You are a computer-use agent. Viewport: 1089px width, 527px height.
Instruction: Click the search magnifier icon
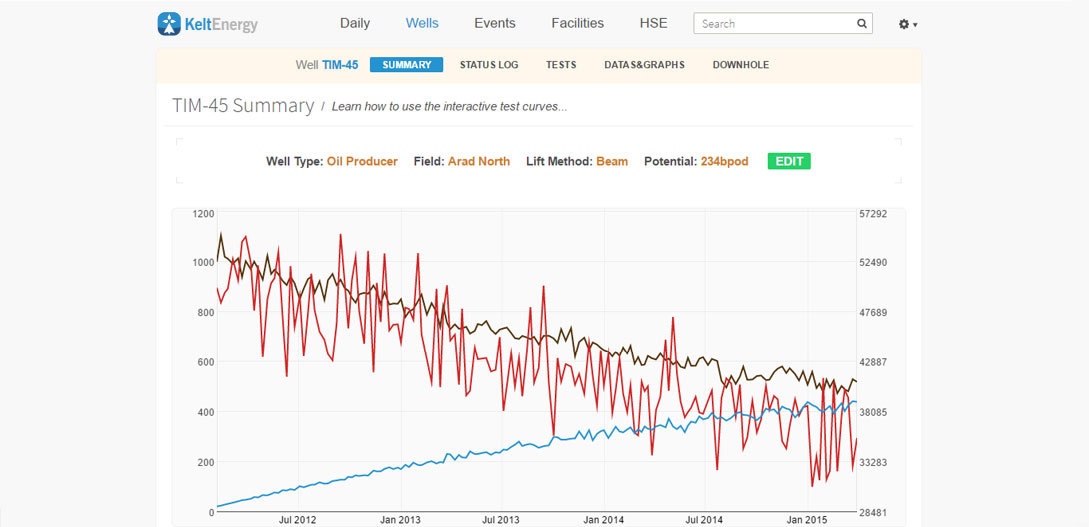(861, 24)
